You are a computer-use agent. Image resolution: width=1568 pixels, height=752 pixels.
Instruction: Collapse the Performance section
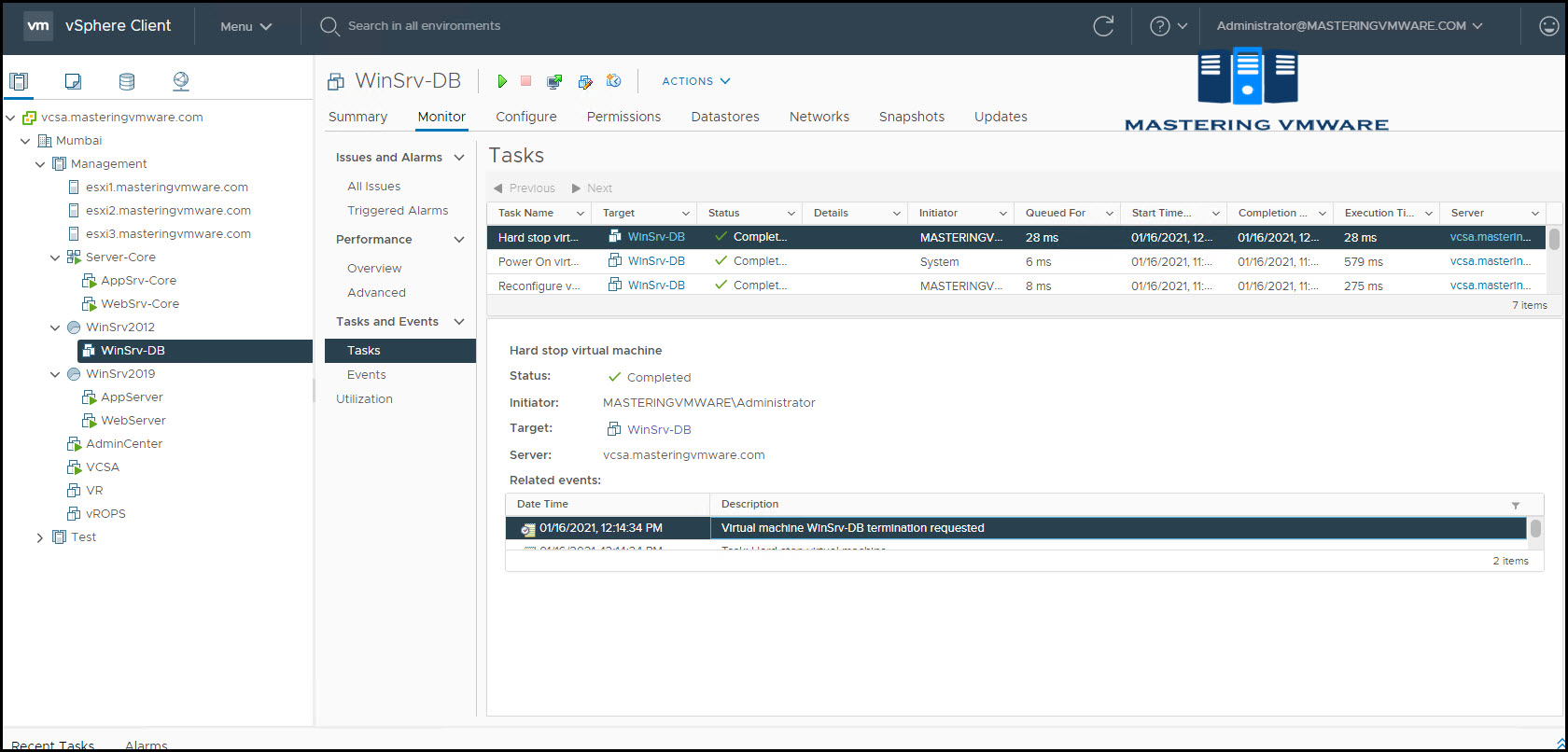click(x=459, y=240)
